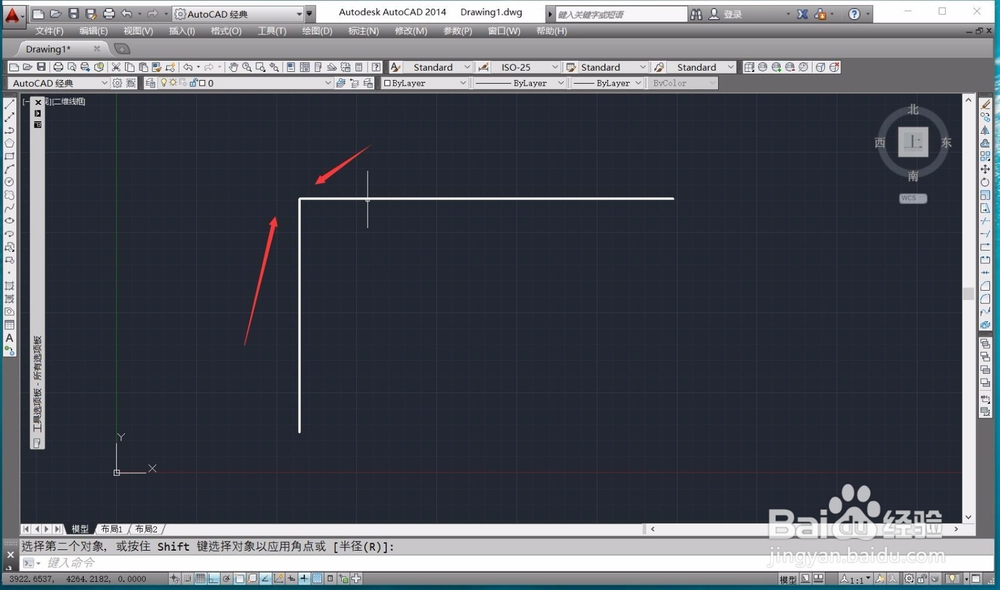1000x590 pixels.
Task: Select the Circle tool in draw toolbar
Action: click(x=10, y=182)
